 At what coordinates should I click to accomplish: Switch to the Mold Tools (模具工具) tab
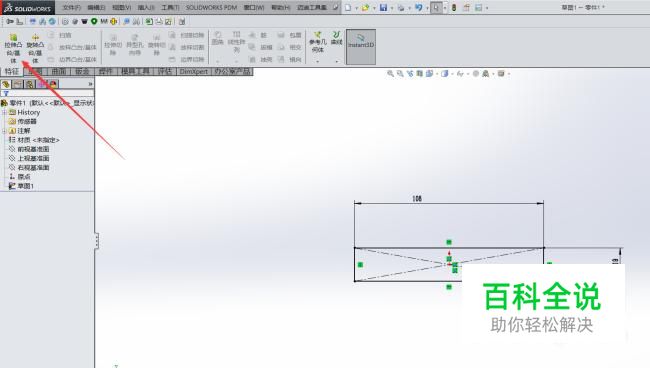[135, 71]
